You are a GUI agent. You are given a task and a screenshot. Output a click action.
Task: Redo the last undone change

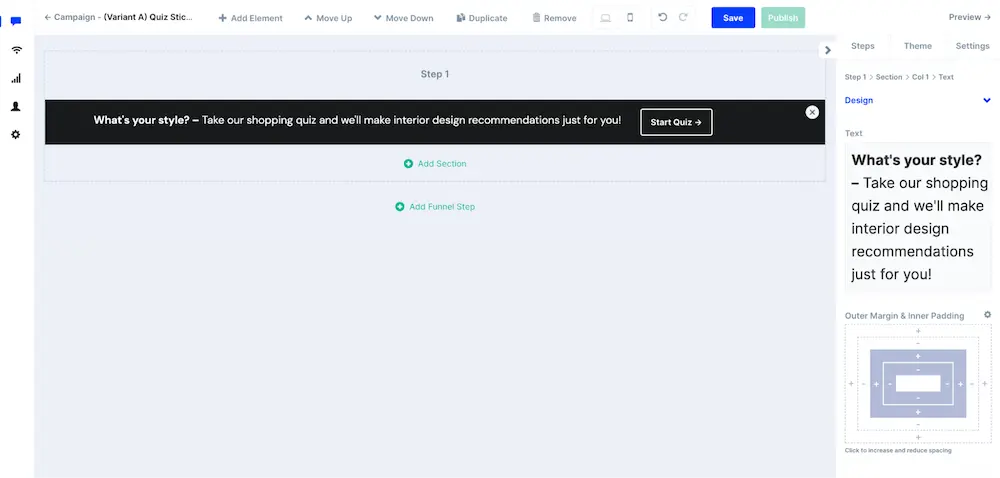[x=683, y=17]
